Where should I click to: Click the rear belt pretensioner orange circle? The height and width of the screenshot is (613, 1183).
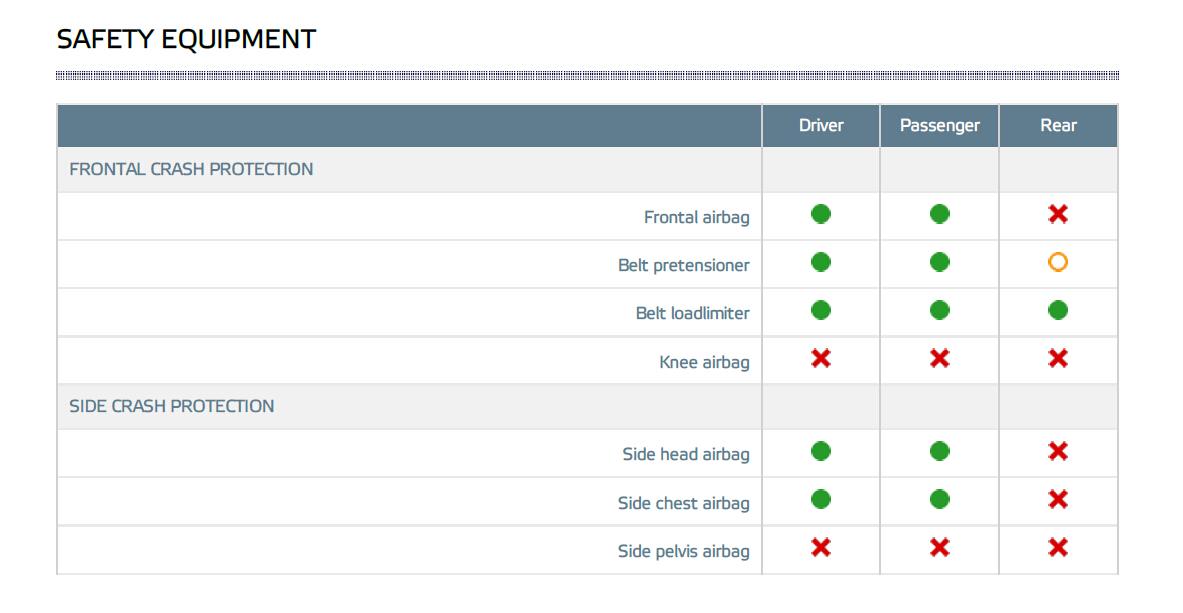point(1058,262)
